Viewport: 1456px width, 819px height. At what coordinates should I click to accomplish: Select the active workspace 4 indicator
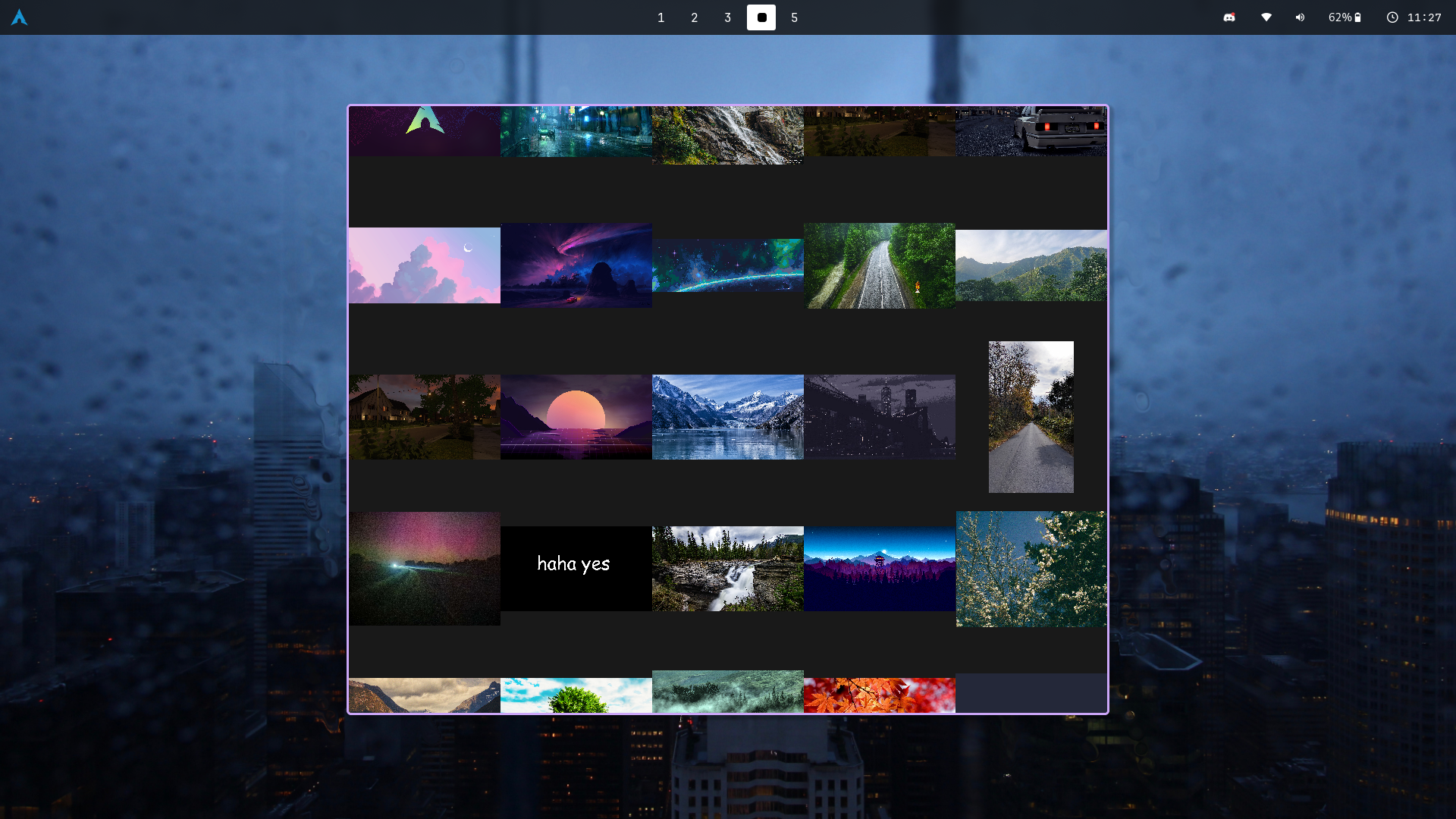tap(761, 17)
